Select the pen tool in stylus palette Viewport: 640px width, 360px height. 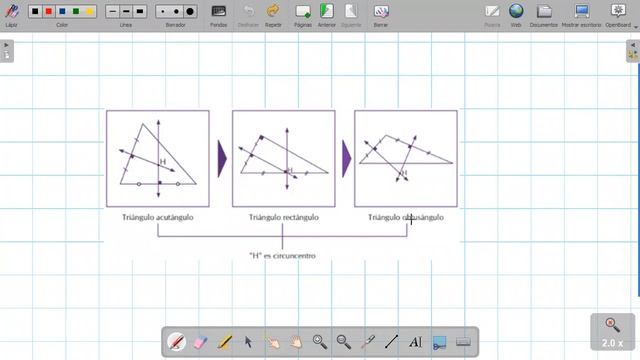[176, 342]
